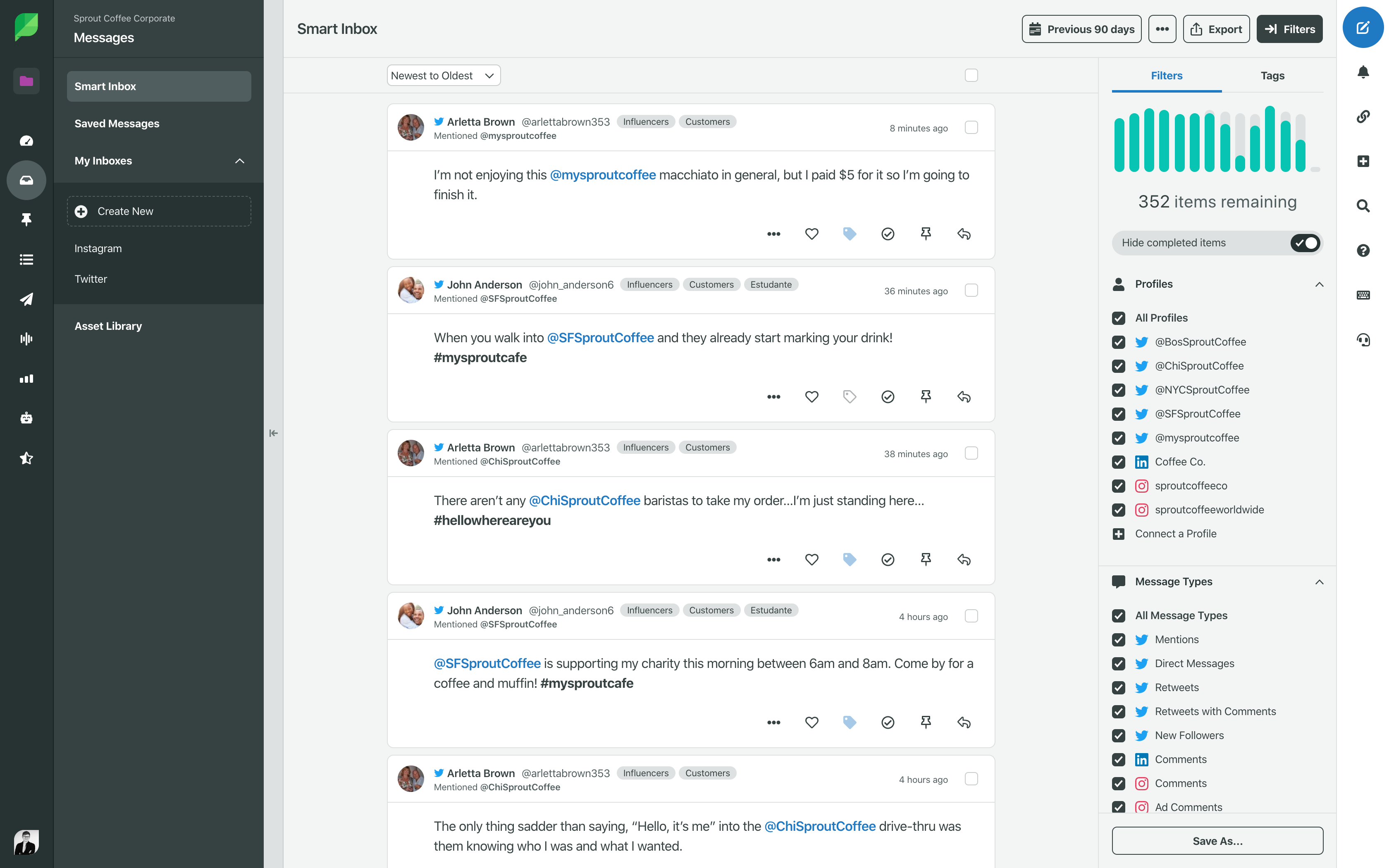The image size is (1389, 868).
Task: Collapse the My Inboxes section
Action: coord(239,161)
